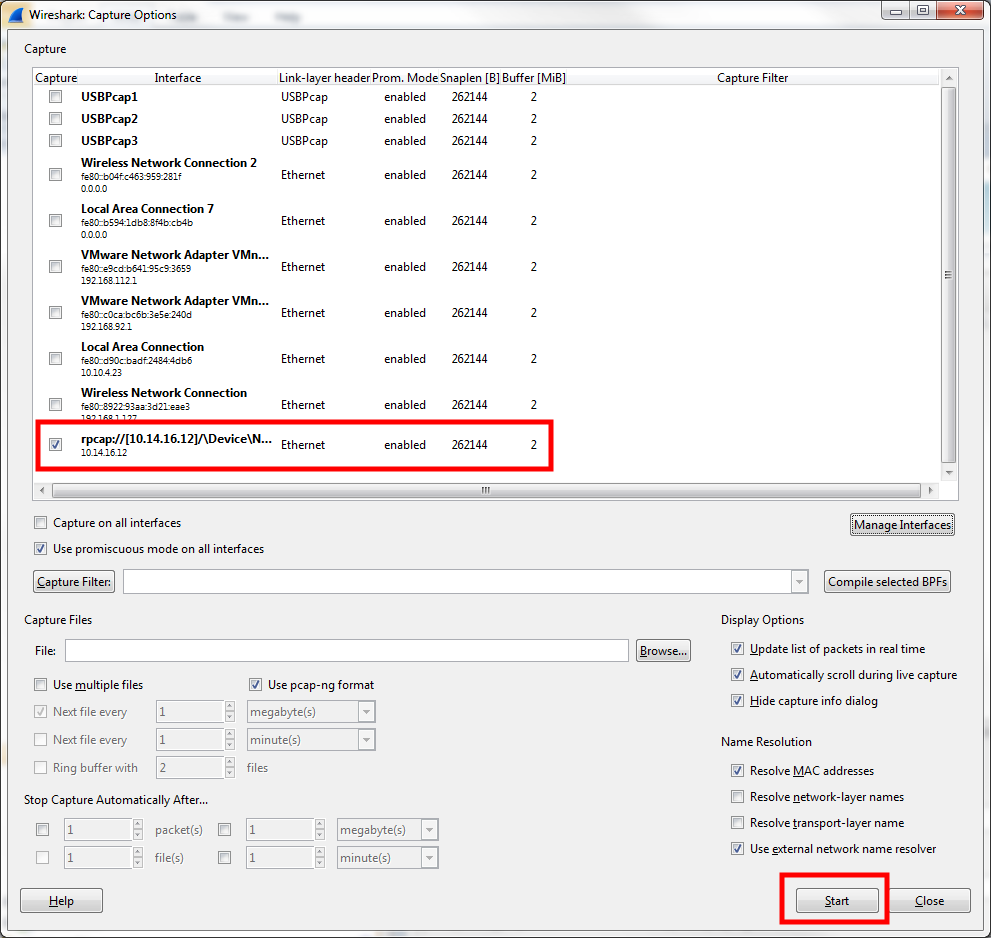
Task: Focus the capture File path field
Action: click(346, 650)
